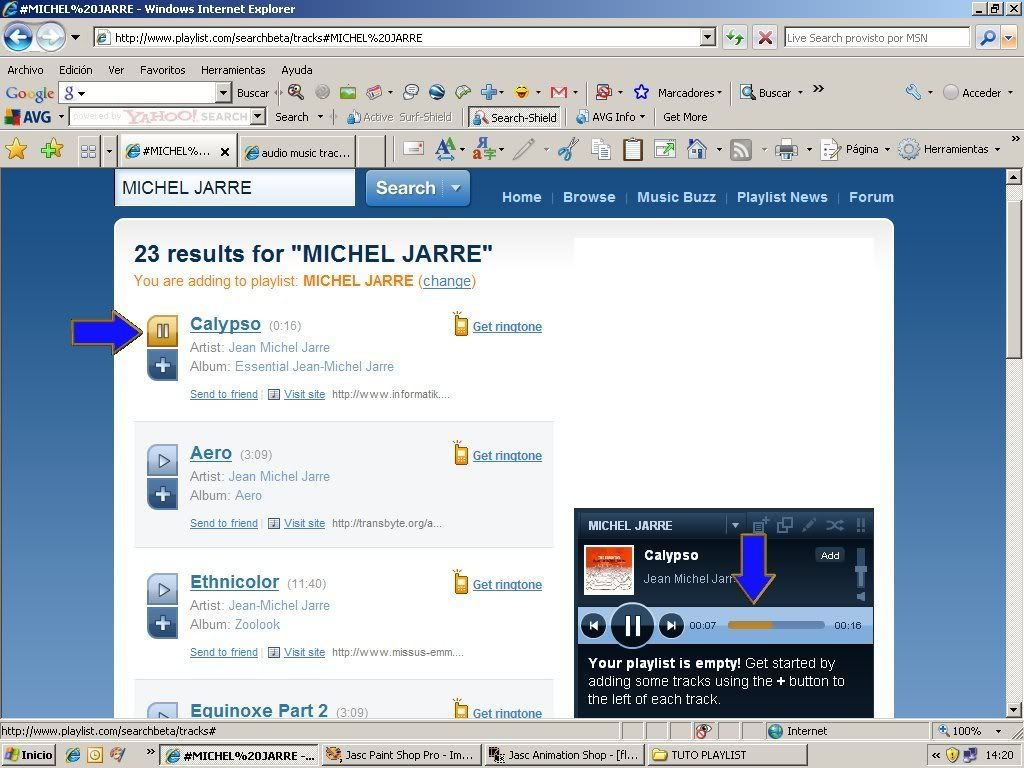Expand the browser address bar dropdown

click(x=708, y=38)
